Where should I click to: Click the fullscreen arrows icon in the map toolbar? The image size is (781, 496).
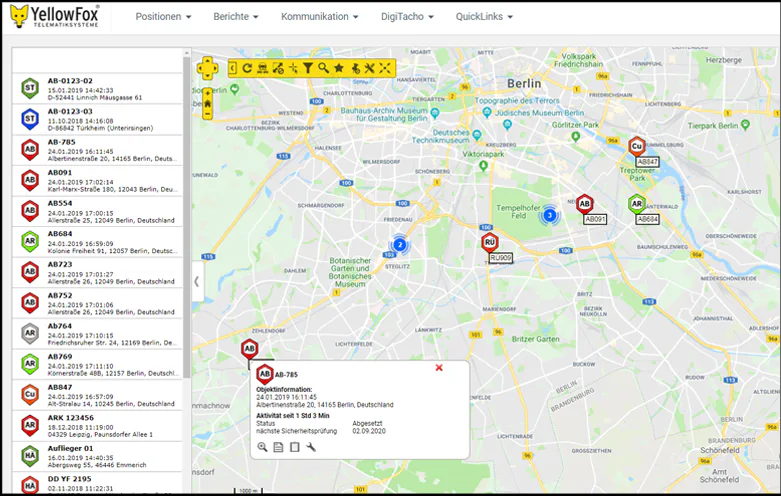pos(385,68)
